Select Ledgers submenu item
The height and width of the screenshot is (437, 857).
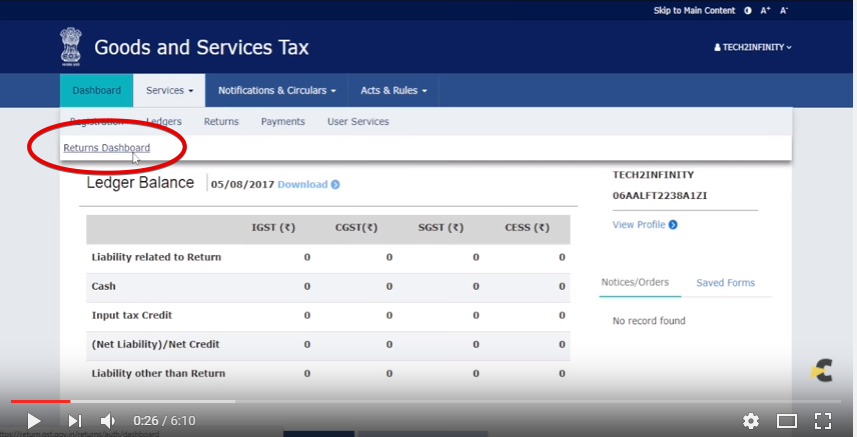(x=164, y=121)
